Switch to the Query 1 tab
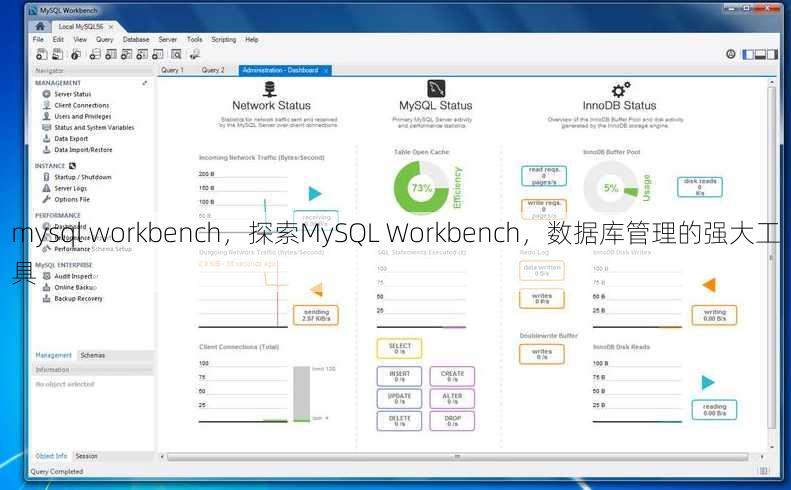The width and height of the screenshot is (791, 490). (173, 70)
